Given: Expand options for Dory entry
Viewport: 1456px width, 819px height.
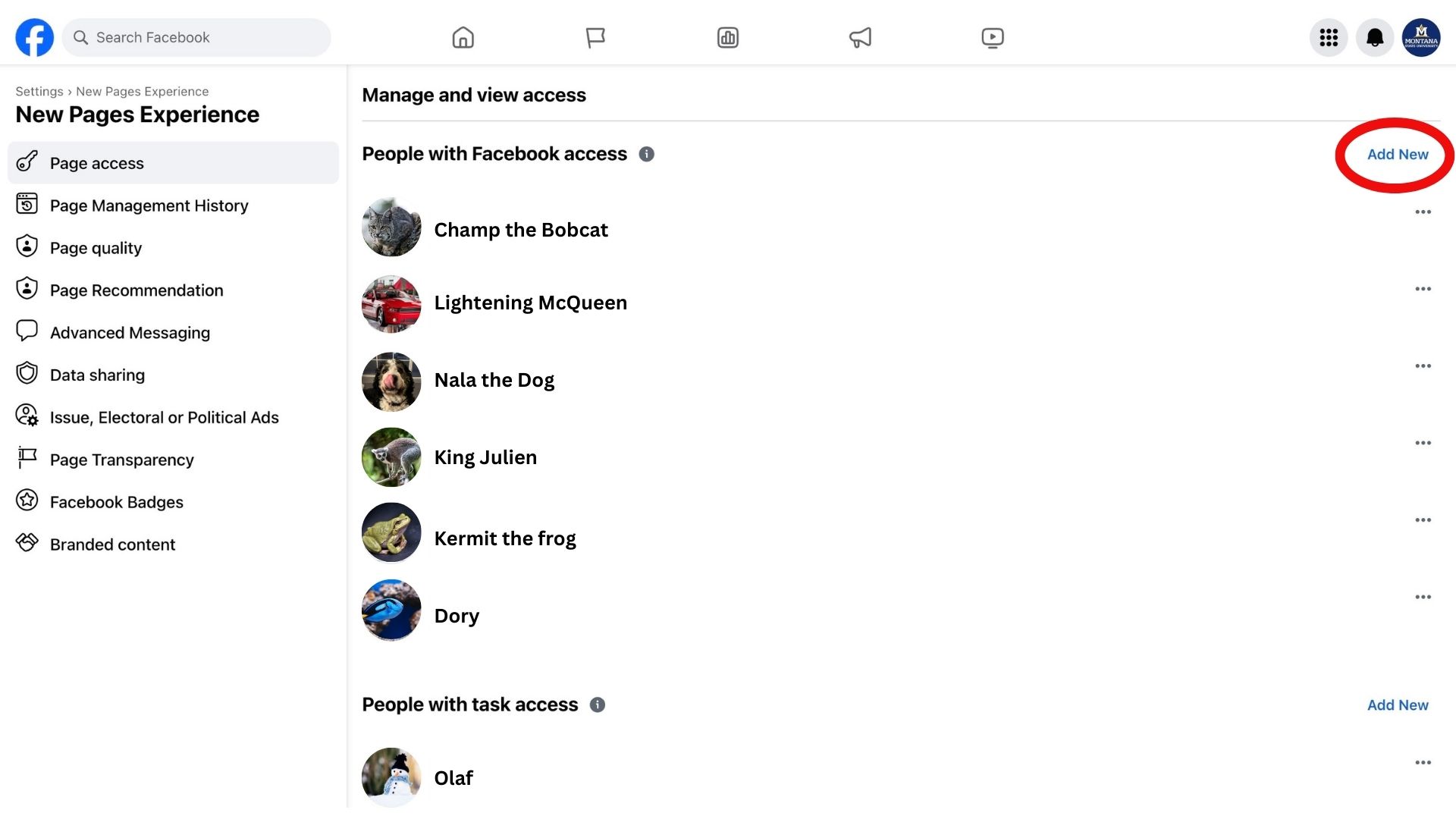Looking at the screenshot, I should [x=1423, y=597].
